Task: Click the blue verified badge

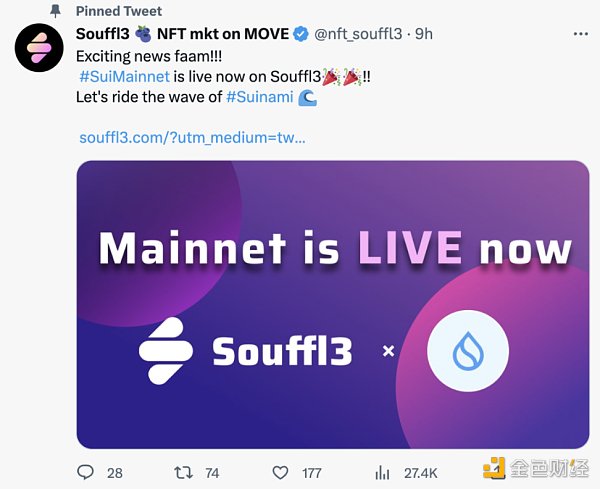Action: 299,34
